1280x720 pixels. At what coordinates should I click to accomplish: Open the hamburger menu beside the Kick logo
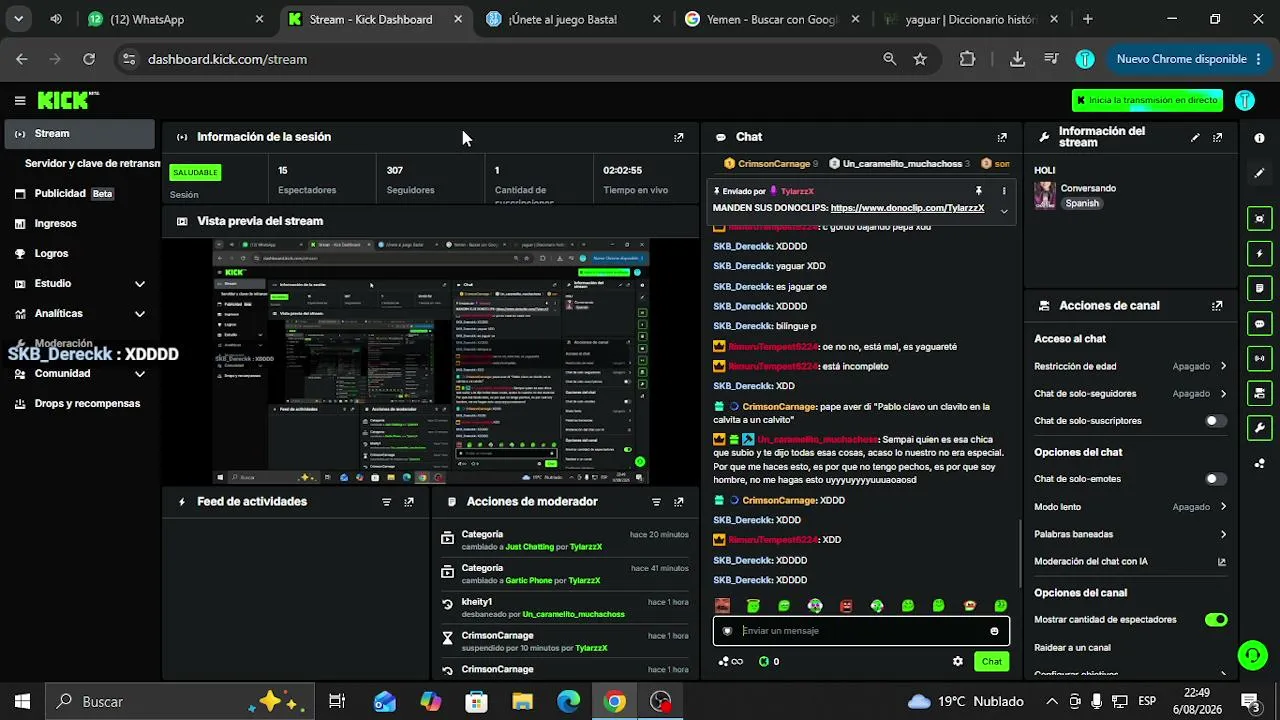point(20,100)
